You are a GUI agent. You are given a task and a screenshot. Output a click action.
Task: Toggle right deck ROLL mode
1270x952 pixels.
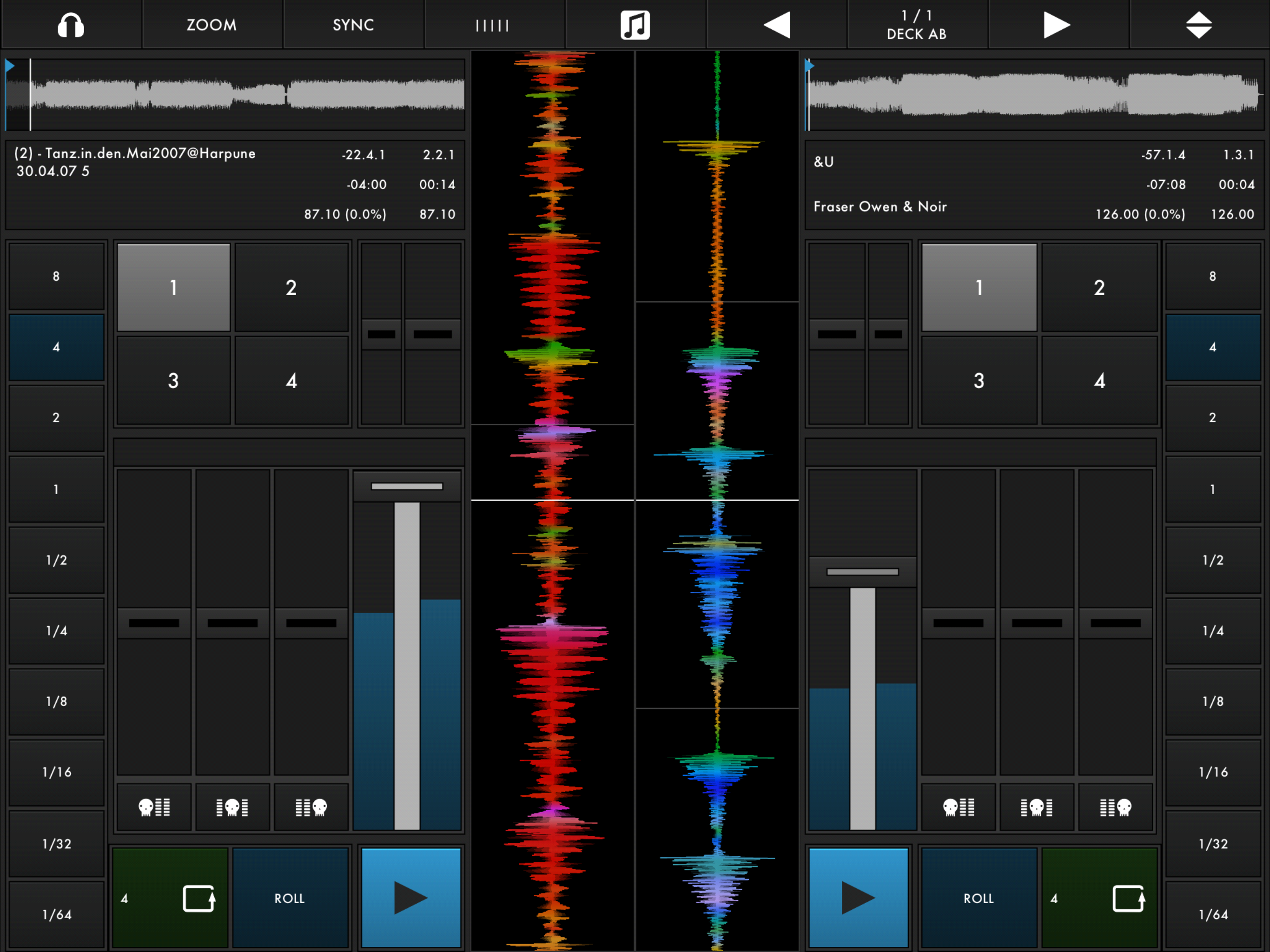coord(979,899)
